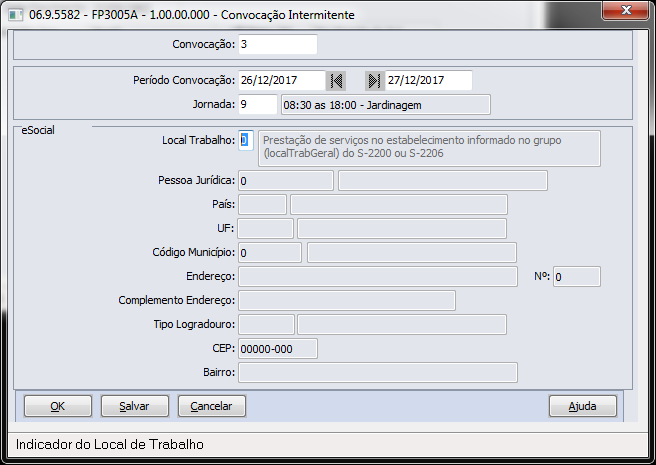Click the UF description field

coord(402,229)
